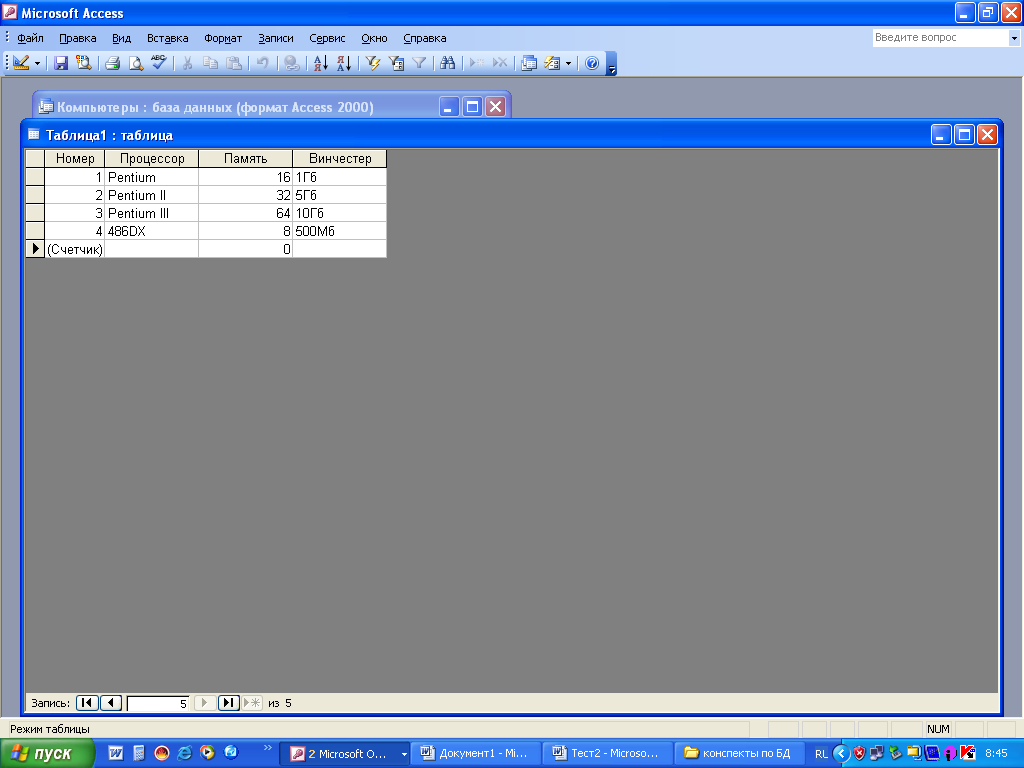Open Find with the binoculars icon
This screenshot has width=1024, height=768.
[x=448, y=63]
